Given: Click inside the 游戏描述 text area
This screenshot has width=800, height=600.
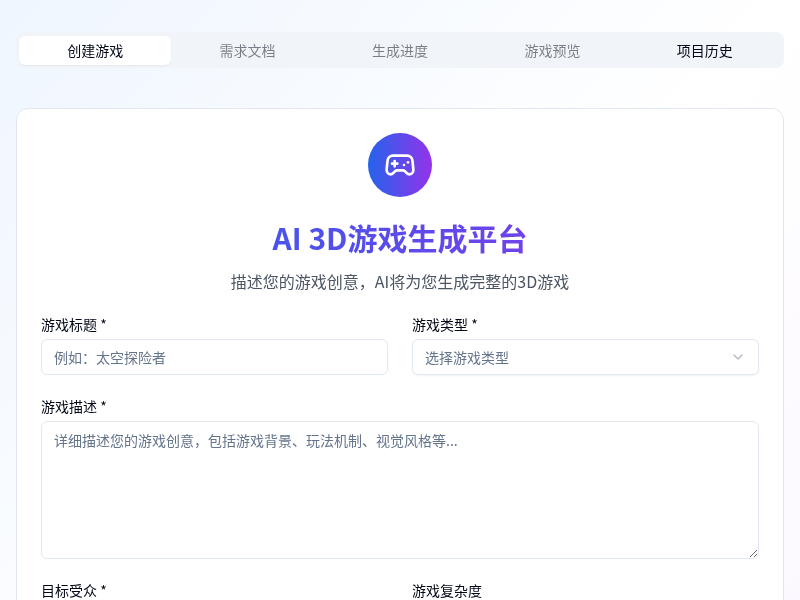Looking at the screenshot, I should (x=399, y=490).
